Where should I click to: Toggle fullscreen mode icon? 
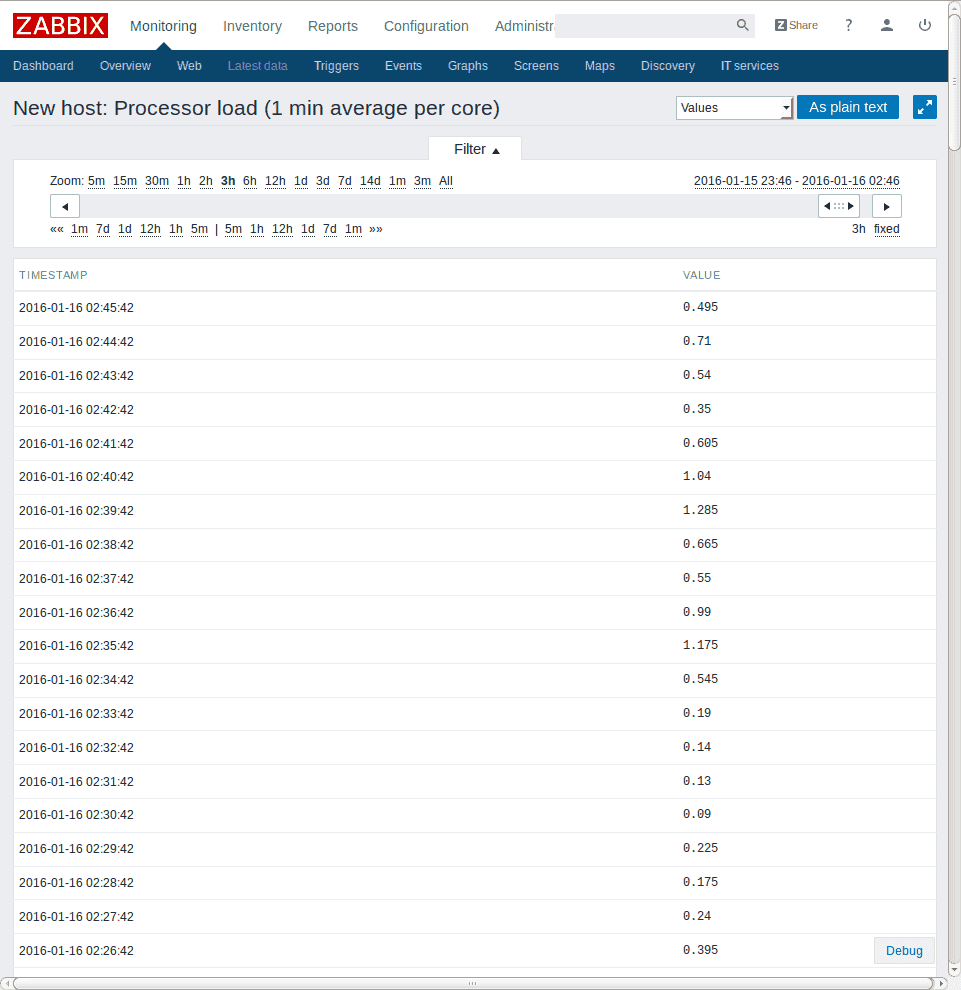point(924,107)
